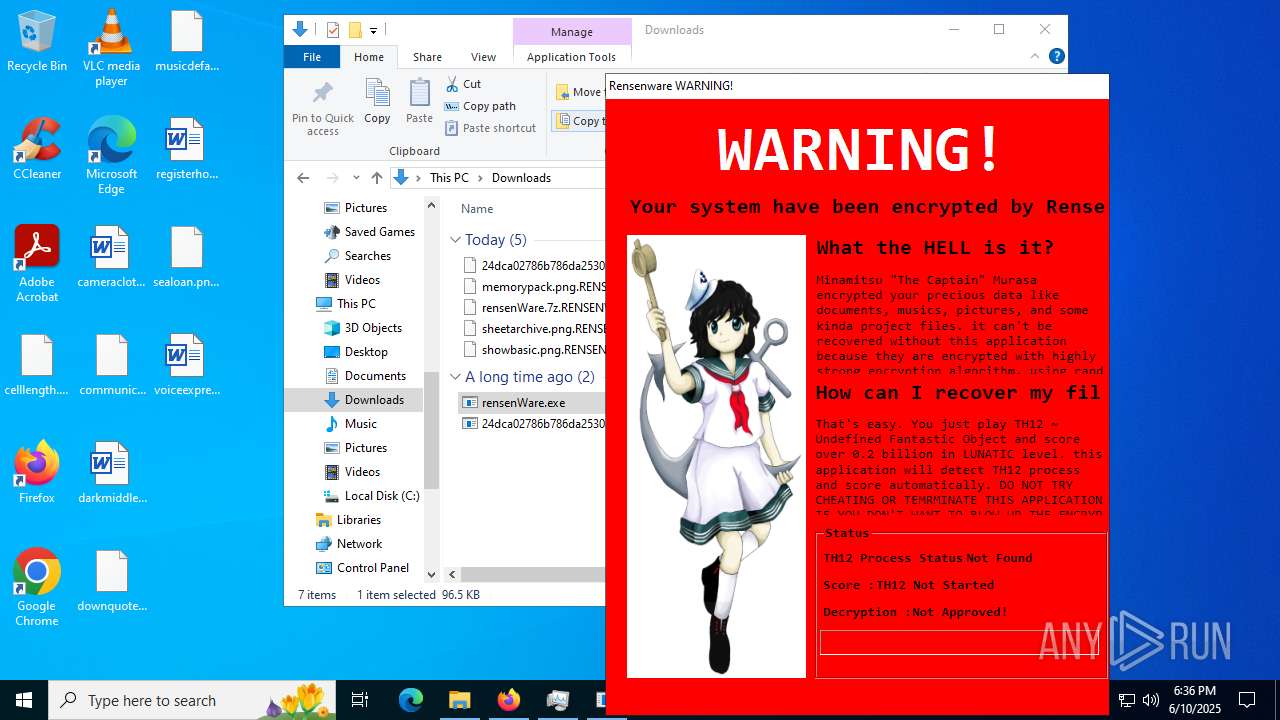
Task: Click the Copy ribbon button
Action: coord(377,102)
